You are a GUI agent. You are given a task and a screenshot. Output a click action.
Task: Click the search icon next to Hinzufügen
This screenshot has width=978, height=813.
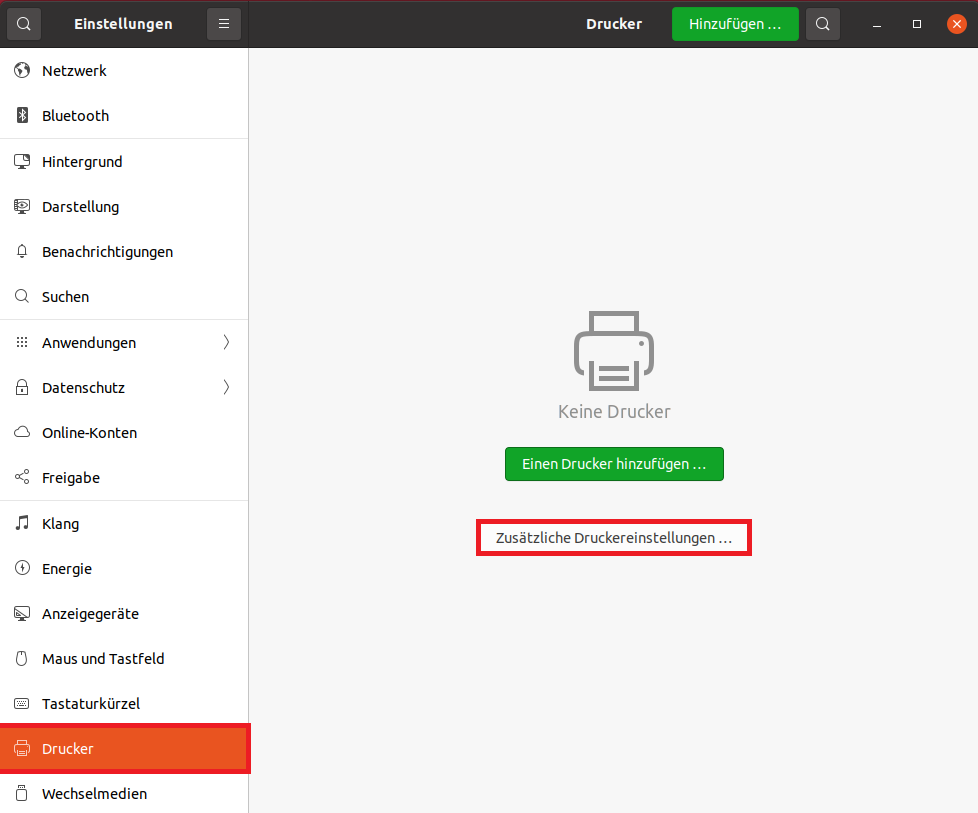(822, 24)
